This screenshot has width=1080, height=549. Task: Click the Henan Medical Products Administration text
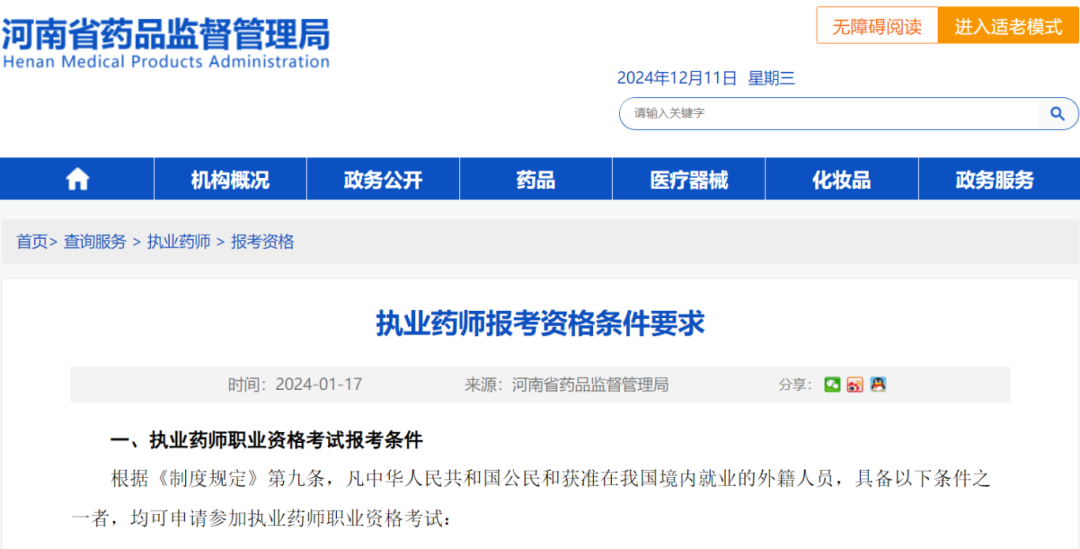click(x=166, y=62)
